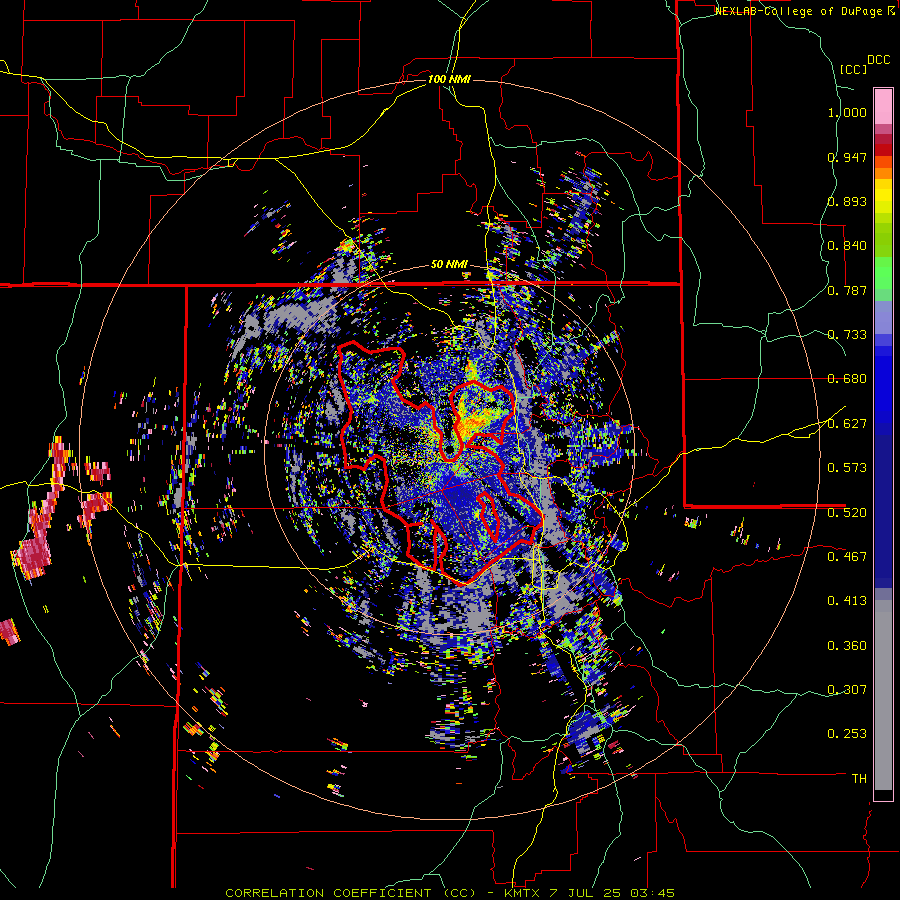This screenshot has height=900, width=900.
Task: Pick the pink top segment of color bar
Action: pos(883,106)
